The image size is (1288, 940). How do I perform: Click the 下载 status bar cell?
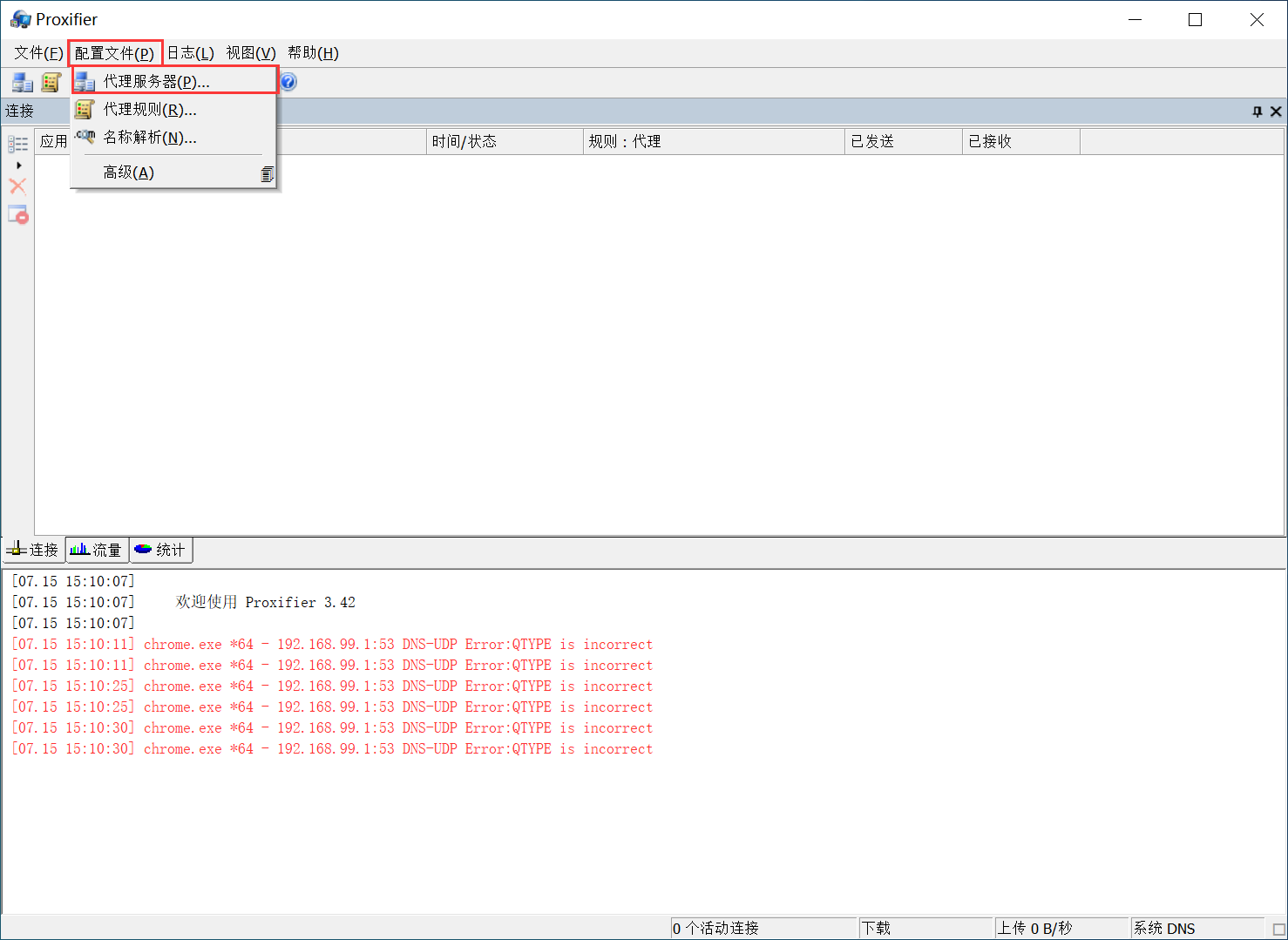coord(926,928)
